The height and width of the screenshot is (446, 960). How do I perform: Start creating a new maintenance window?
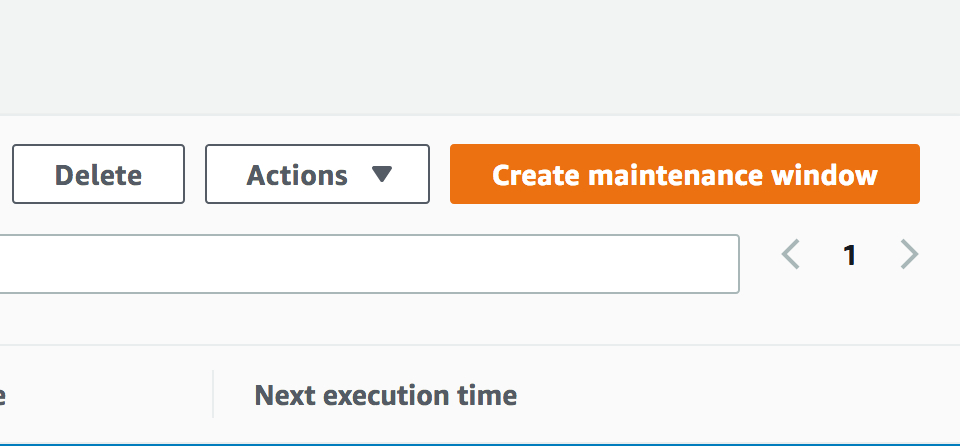coord(684,174)
